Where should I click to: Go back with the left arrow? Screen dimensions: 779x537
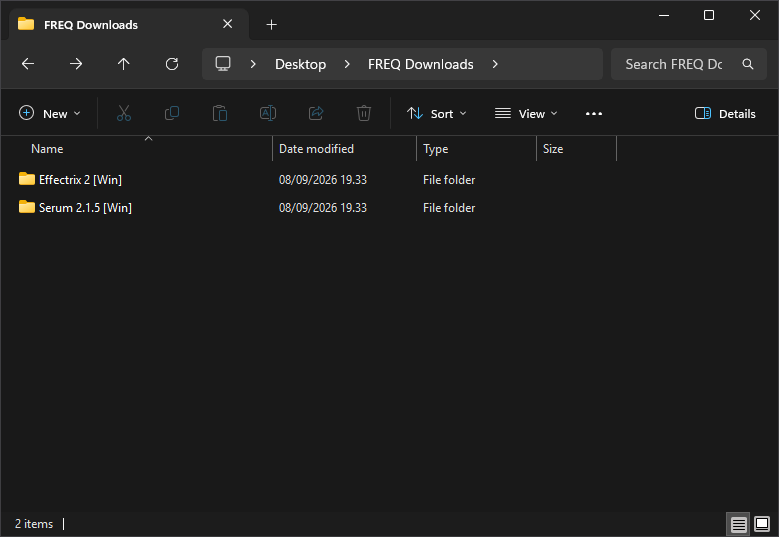click(x=28, y=64)
